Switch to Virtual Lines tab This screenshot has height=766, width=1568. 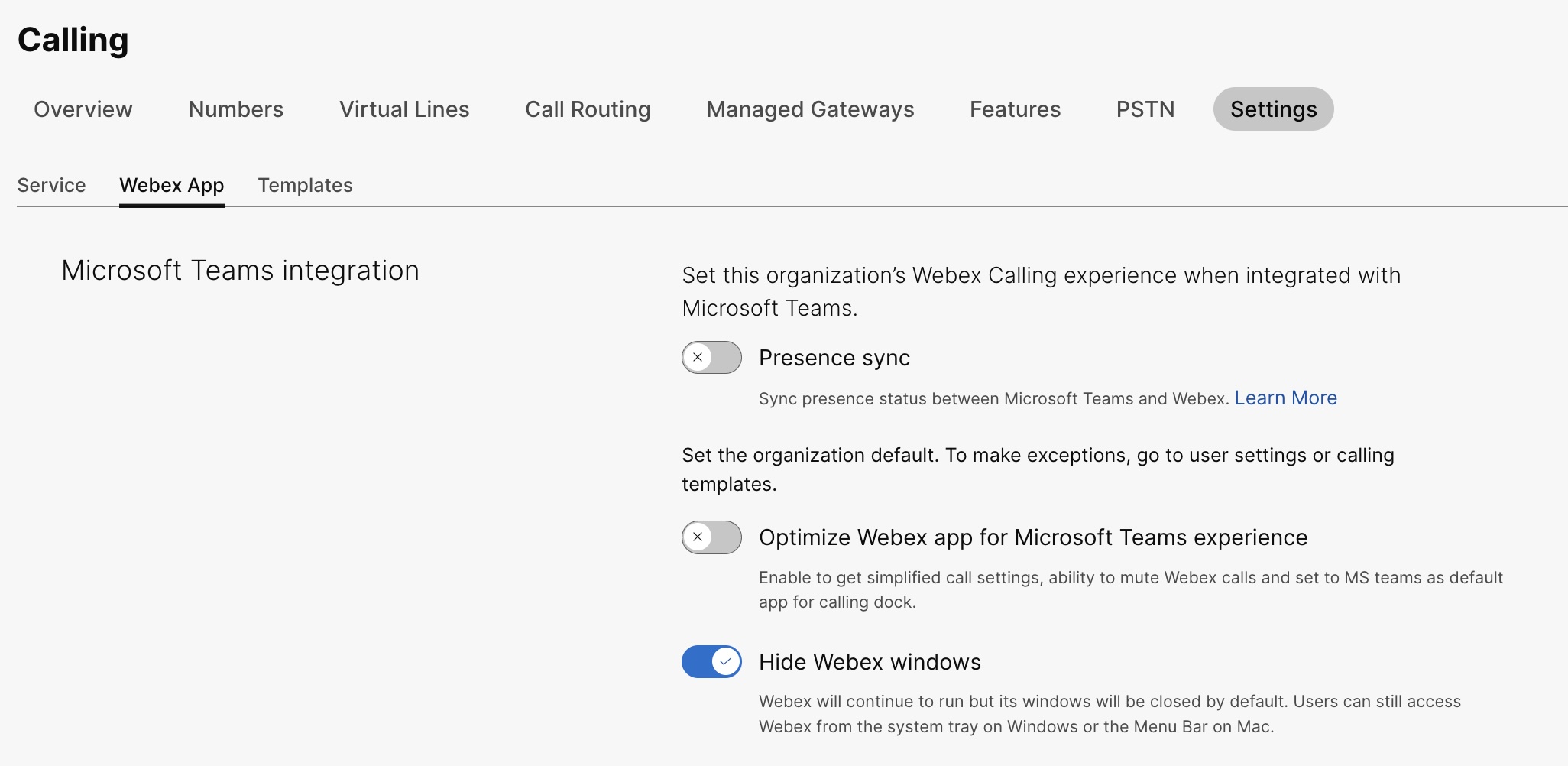point(404,109)
